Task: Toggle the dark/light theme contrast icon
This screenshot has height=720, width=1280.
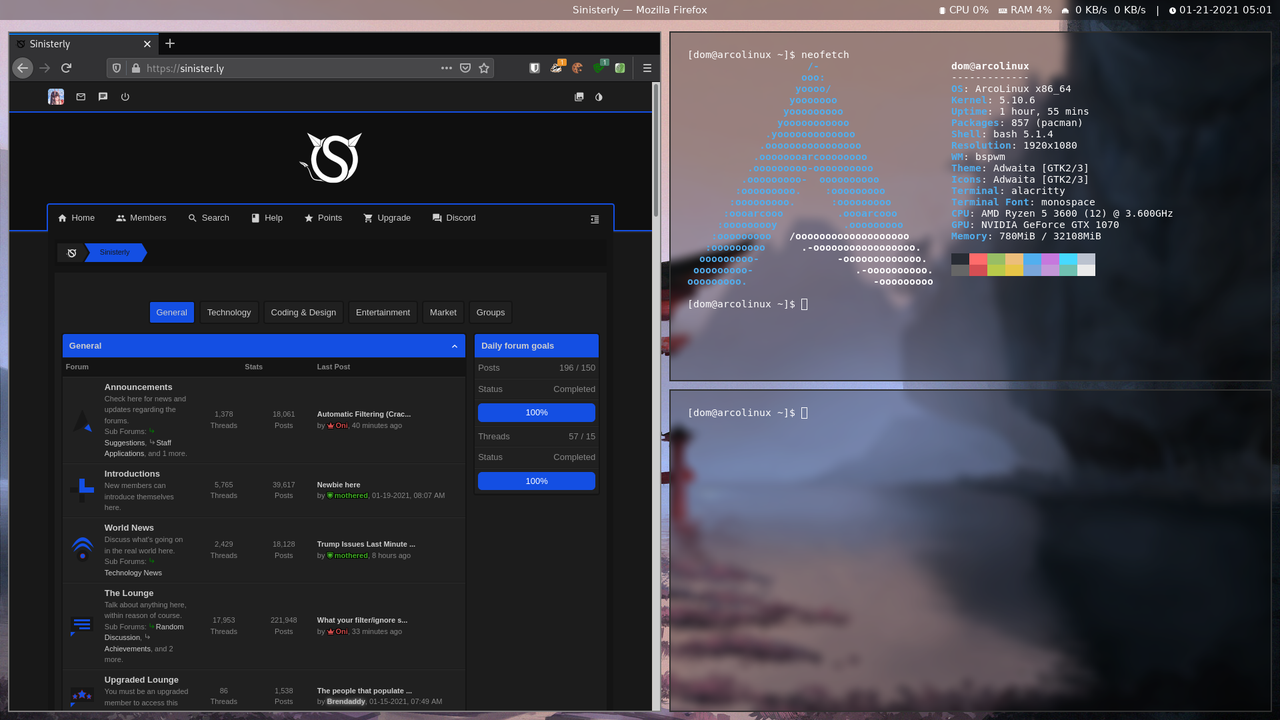Action: [599, 97]
